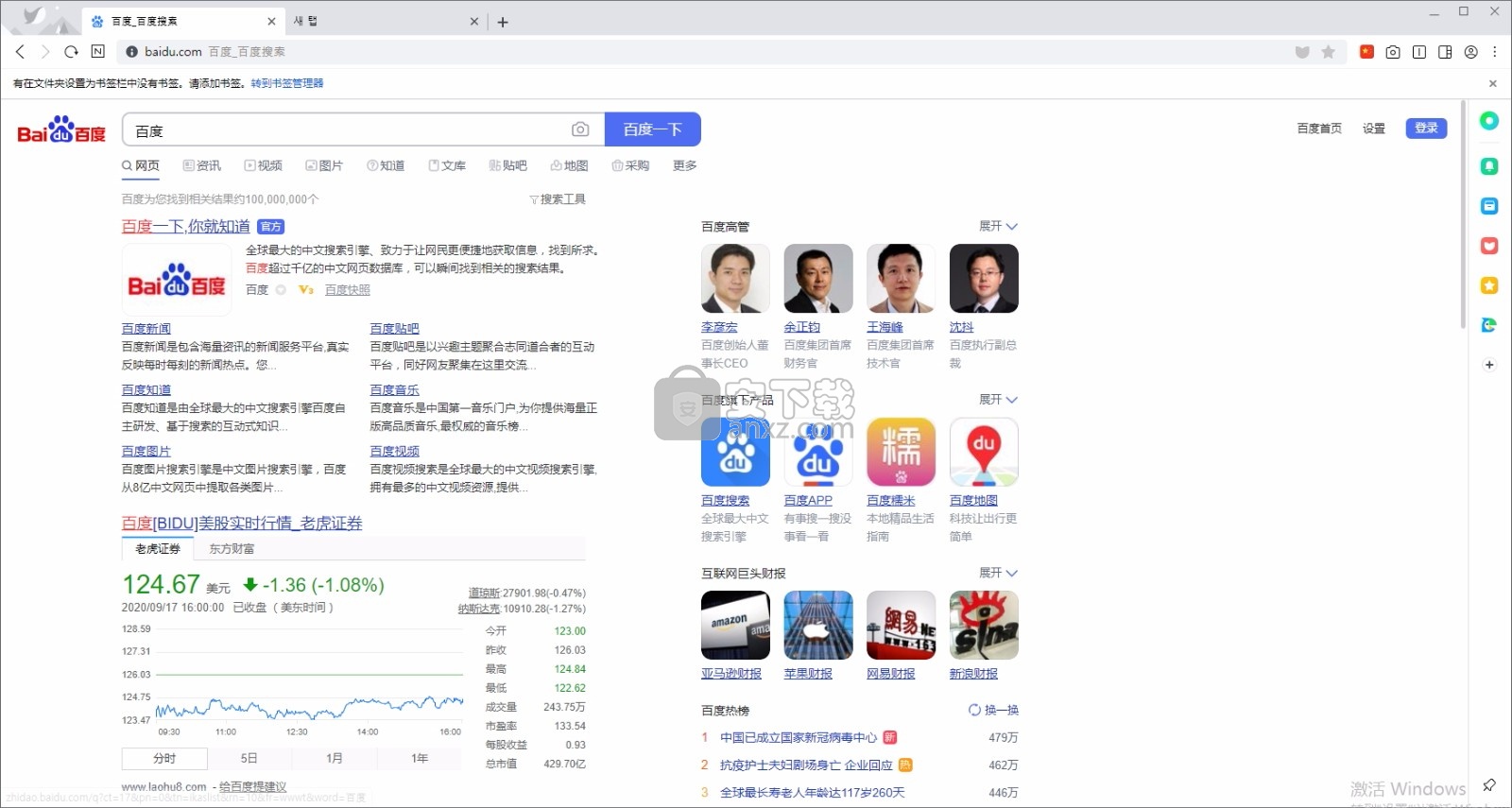Open the 更多 search categories

click(685, 165)
